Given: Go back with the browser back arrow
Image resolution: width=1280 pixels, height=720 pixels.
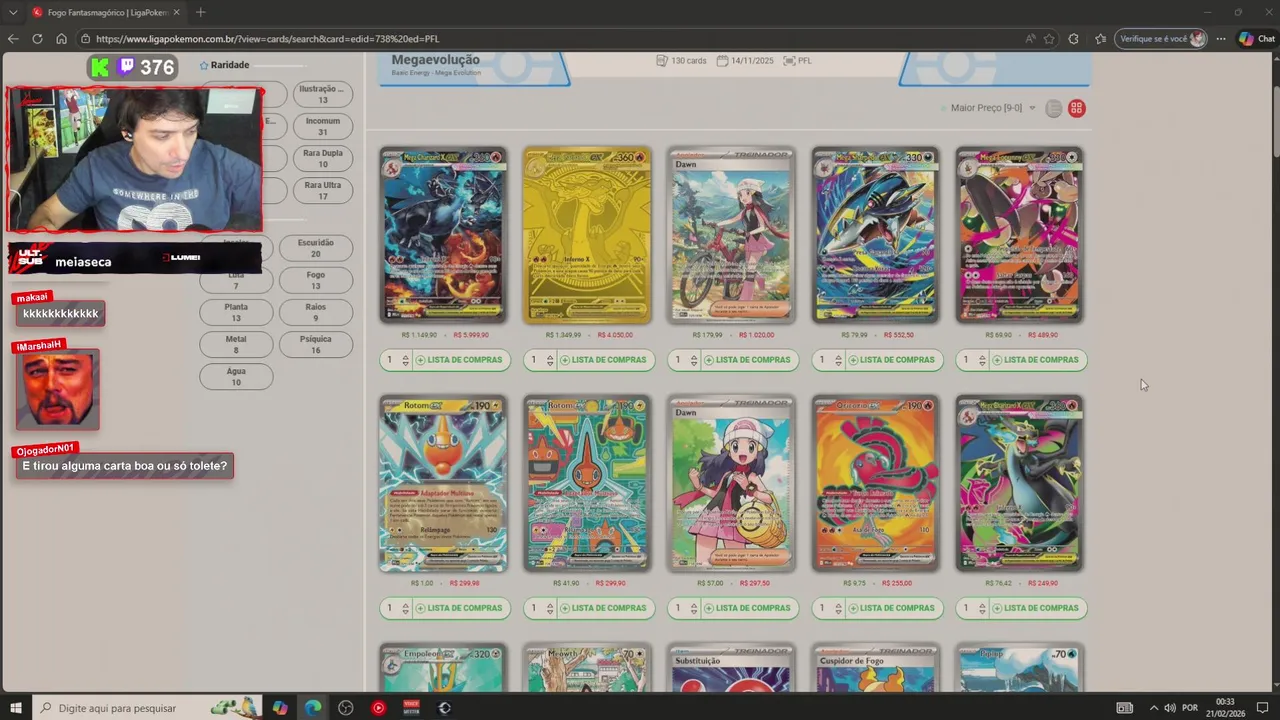Looking at the screenshot, I should pyautogui.click(x=13, y=39).
